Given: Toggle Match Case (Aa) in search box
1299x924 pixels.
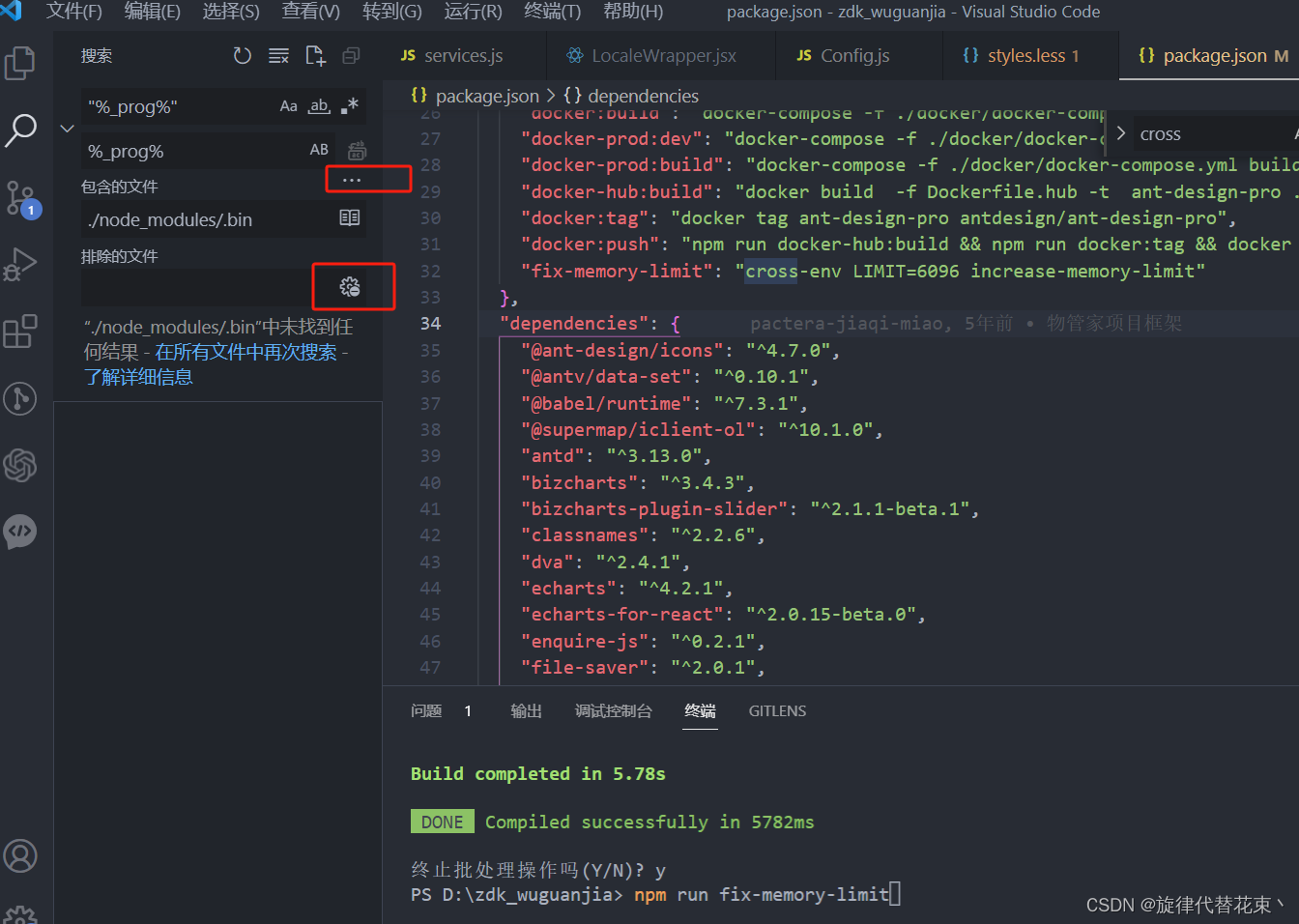Looking at the screenshot, I should (289, 106).
